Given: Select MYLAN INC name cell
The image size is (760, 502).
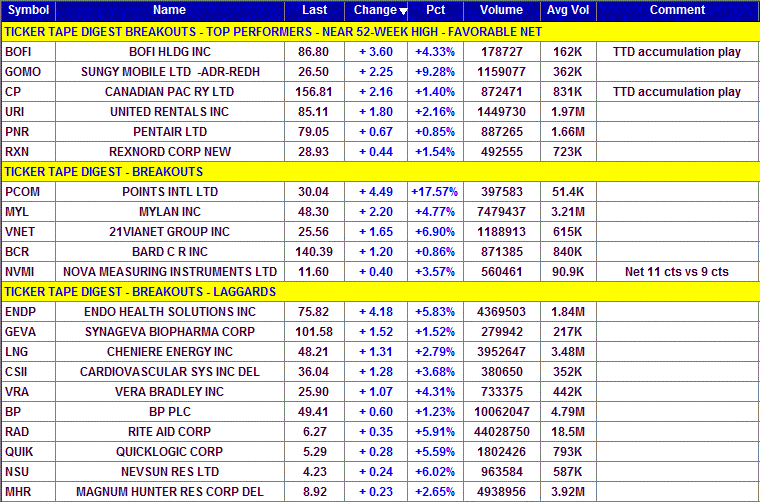Looking at the screenshot, I should click(x=170, y=212).
